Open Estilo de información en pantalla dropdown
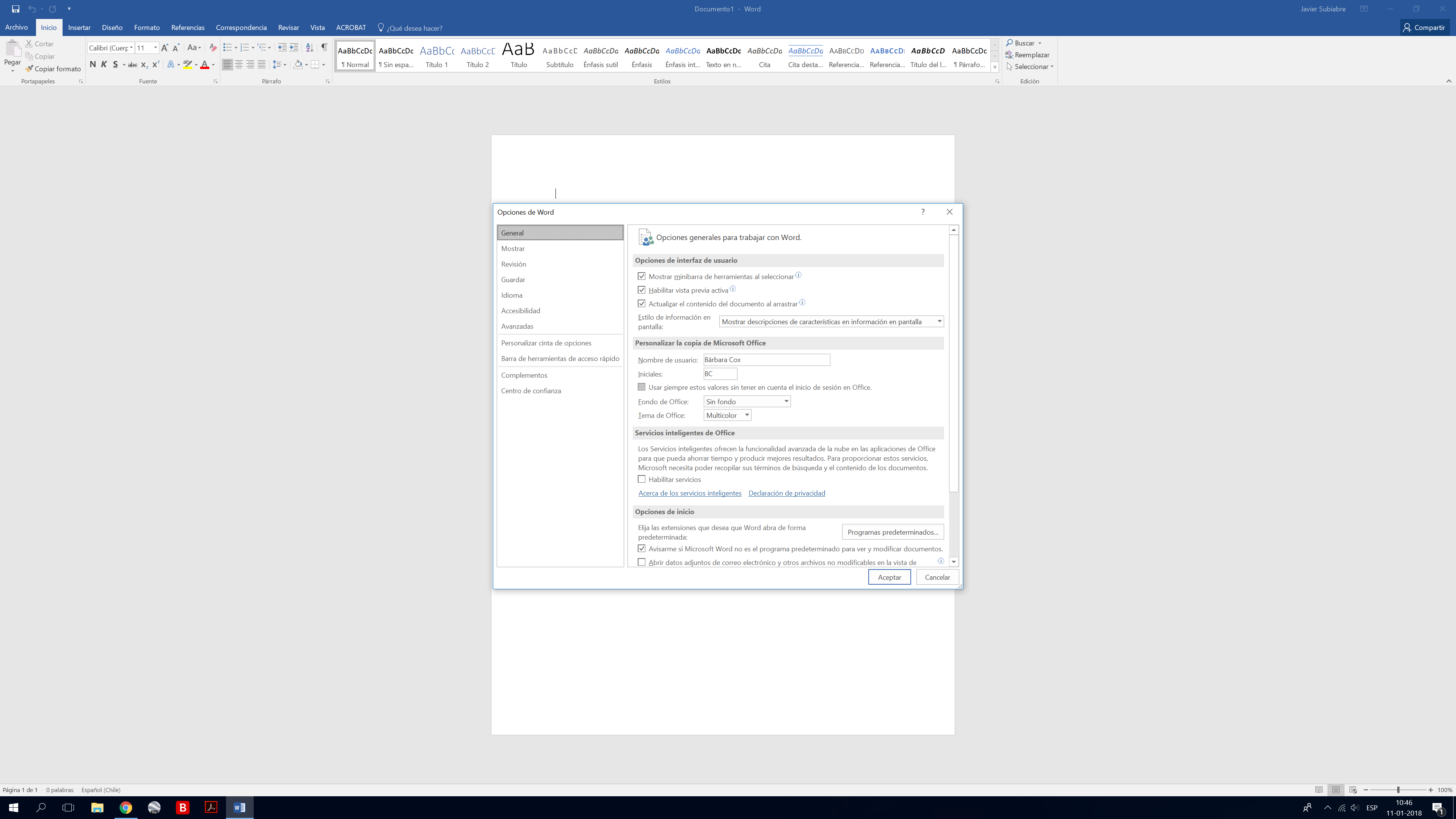1456x819 pixels. [x=831, y=322]
